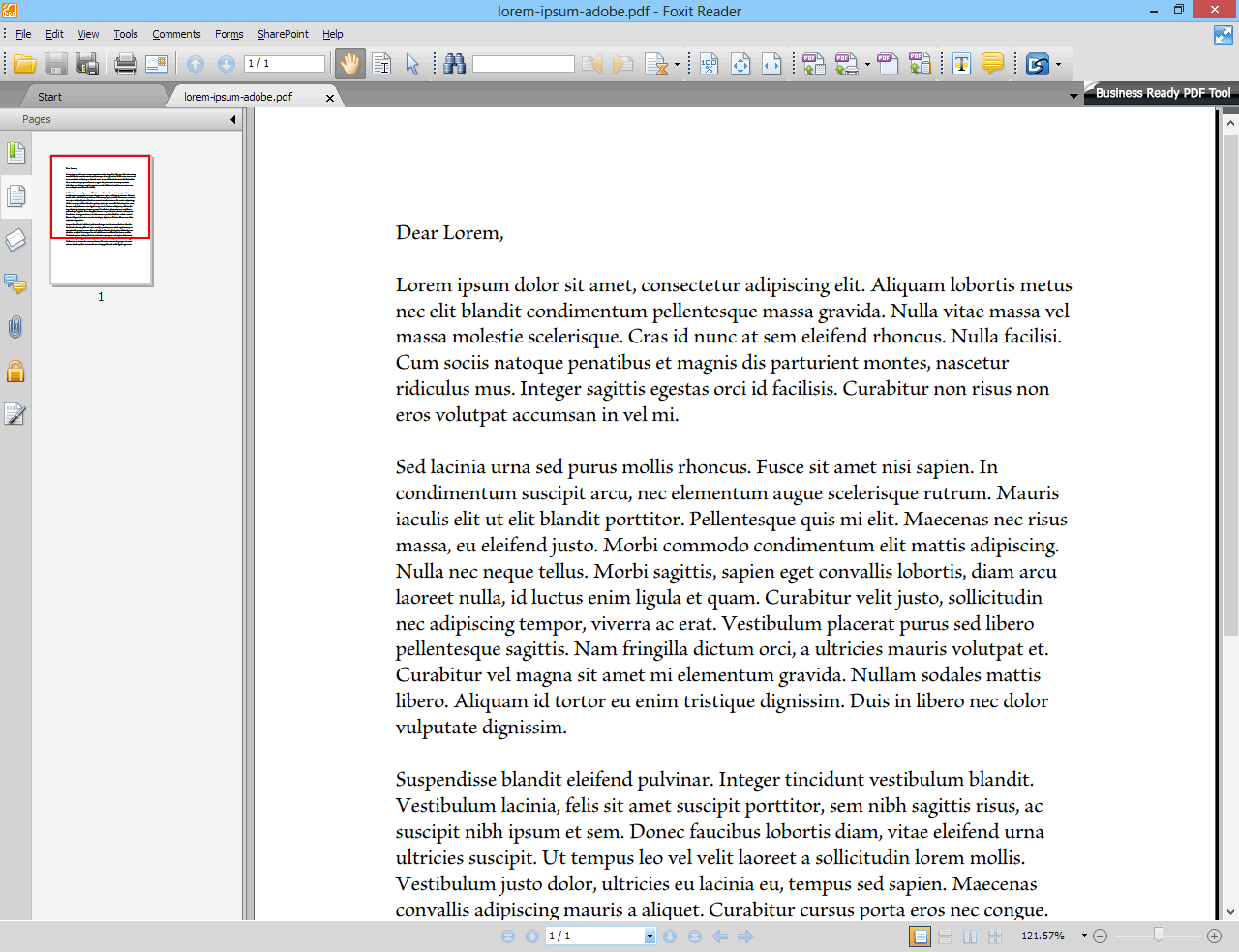Screen dimensions: 1239x952
Task: Open a file with the folder icon
Action: coord(25,65)
